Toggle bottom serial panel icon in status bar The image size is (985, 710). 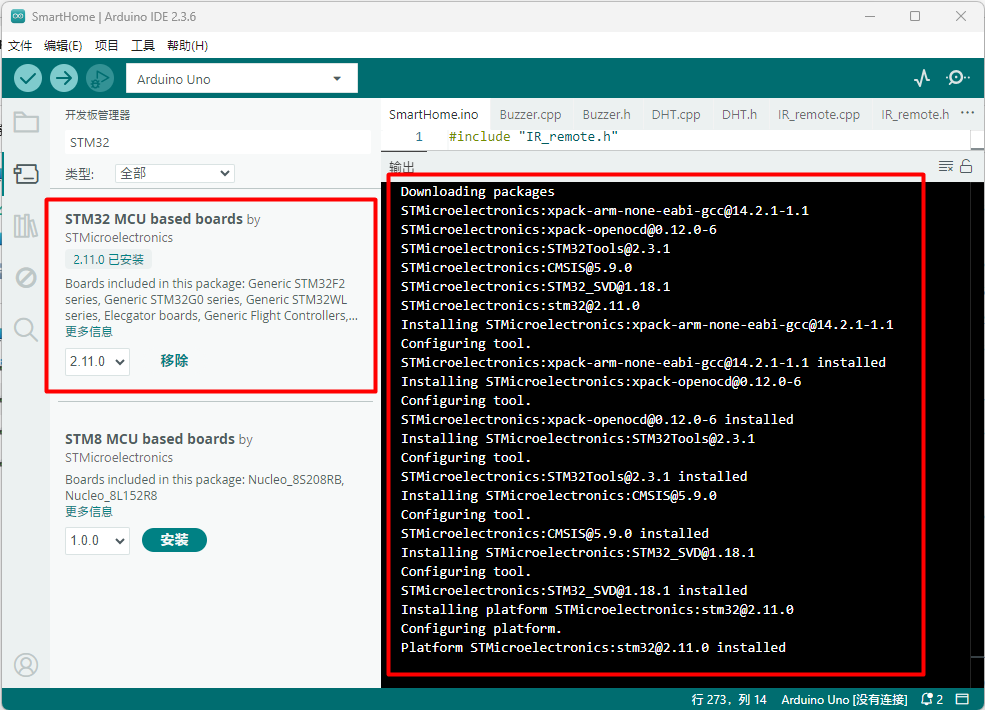coord(963,699)
